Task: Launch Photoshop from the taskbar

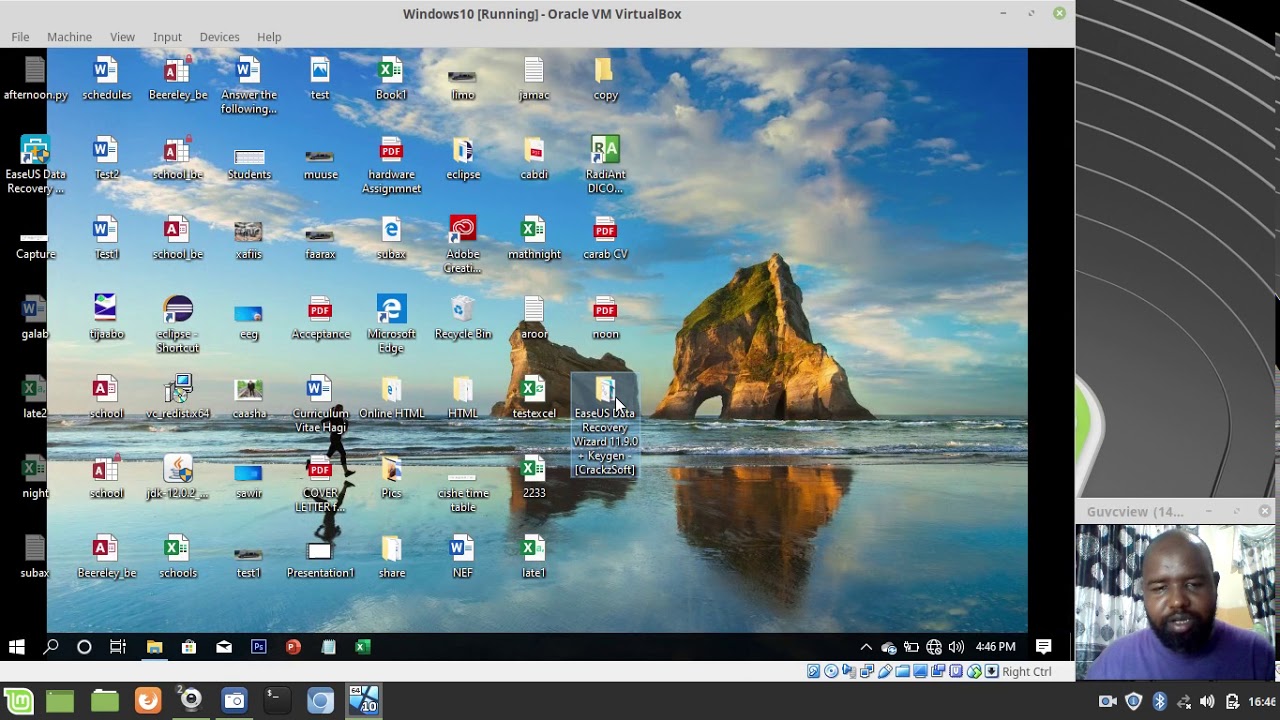Action: coord(258,647)
